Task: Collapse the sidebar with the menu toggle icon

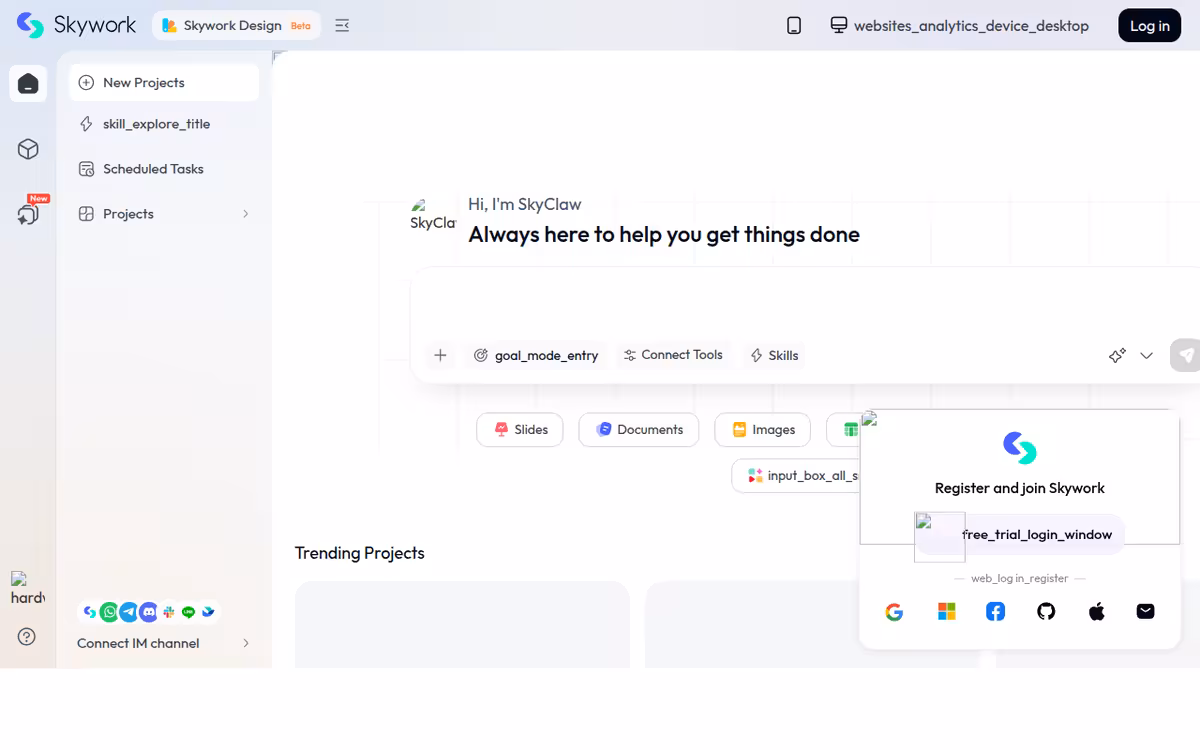Action: (x=342, y=26)
